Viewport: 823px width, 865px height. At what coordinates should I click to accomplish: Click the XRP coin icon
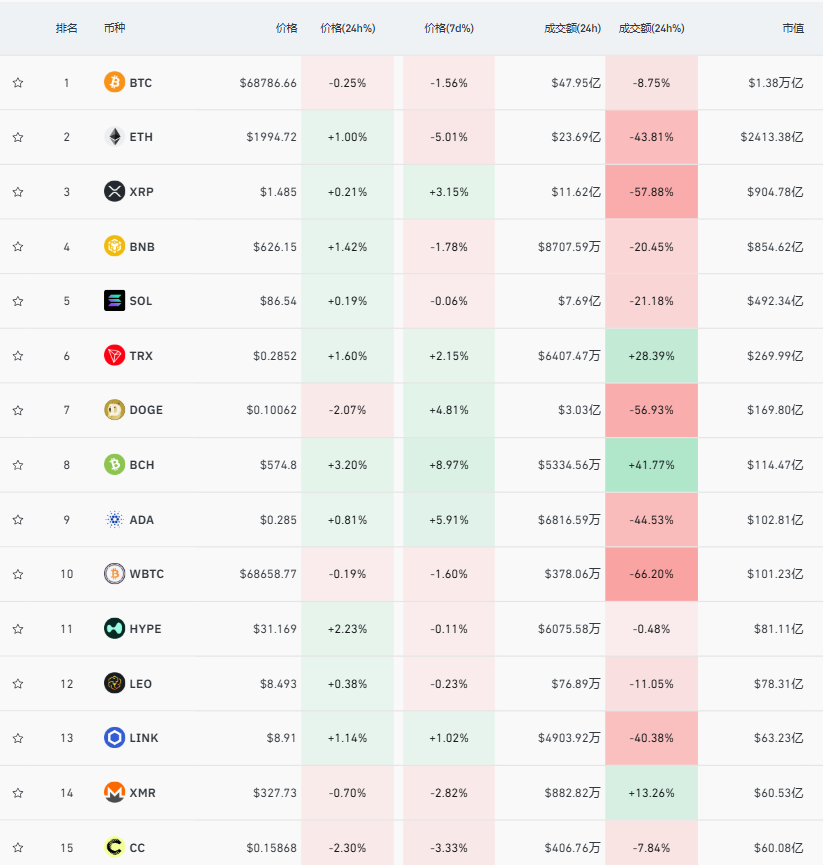coord(114,192)
